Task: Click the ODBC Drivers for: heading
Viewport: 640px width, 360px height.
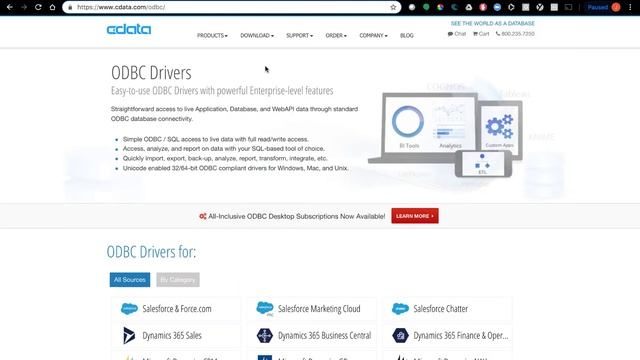Action: [151, 252]
